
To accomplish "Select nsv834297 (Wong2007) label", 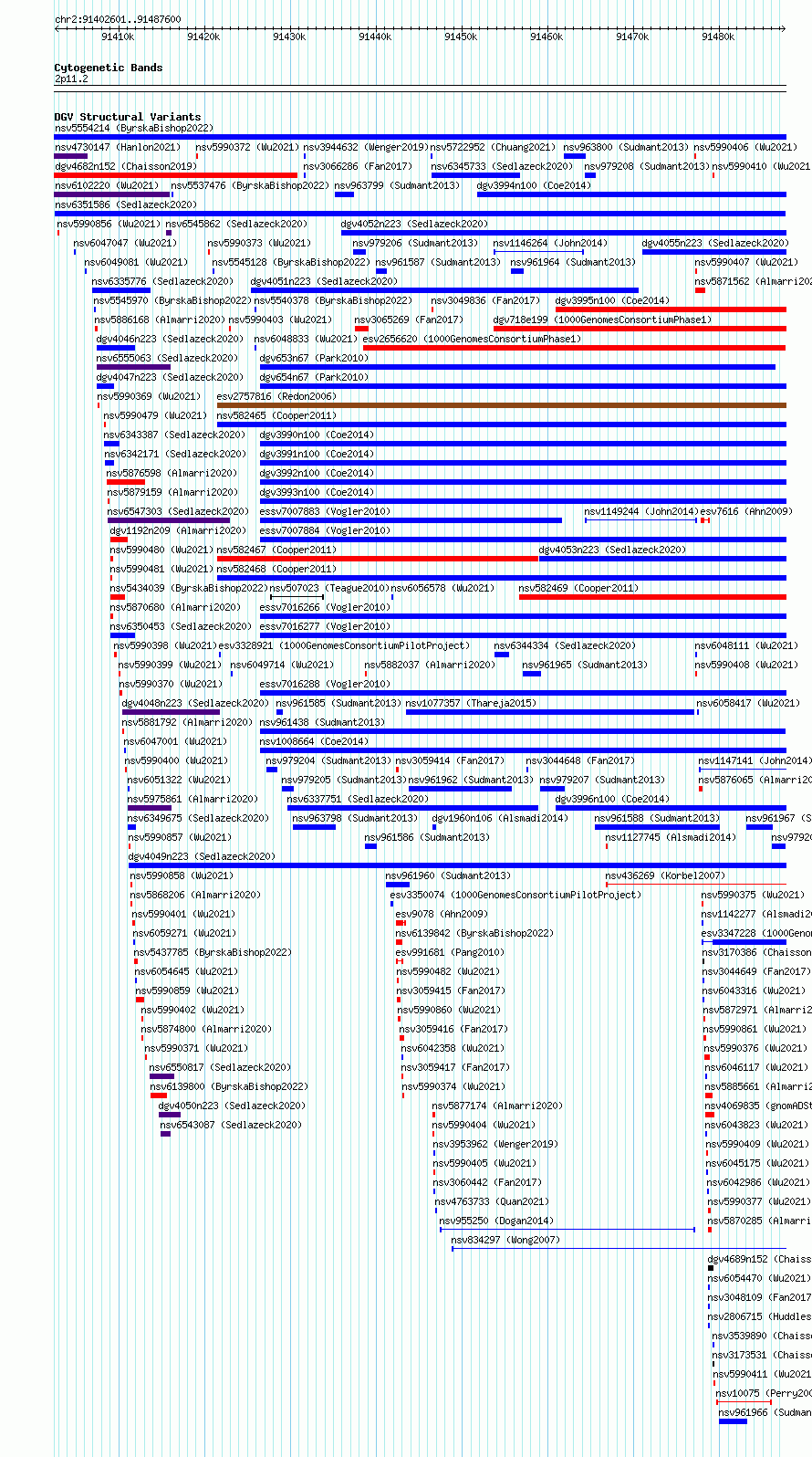I will point(505,1240).
